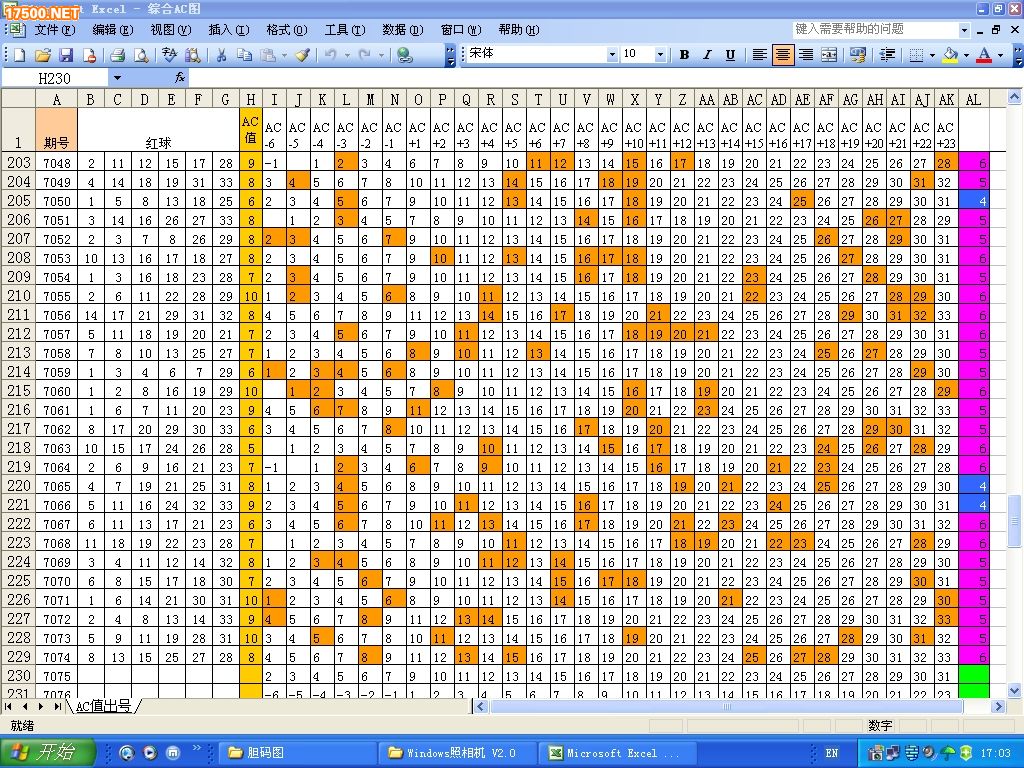The width and height of the screenshot is (1024, 768).
Task: Open the Font Color palette dropdown arrow
Action: click(x=1000, y=55)
